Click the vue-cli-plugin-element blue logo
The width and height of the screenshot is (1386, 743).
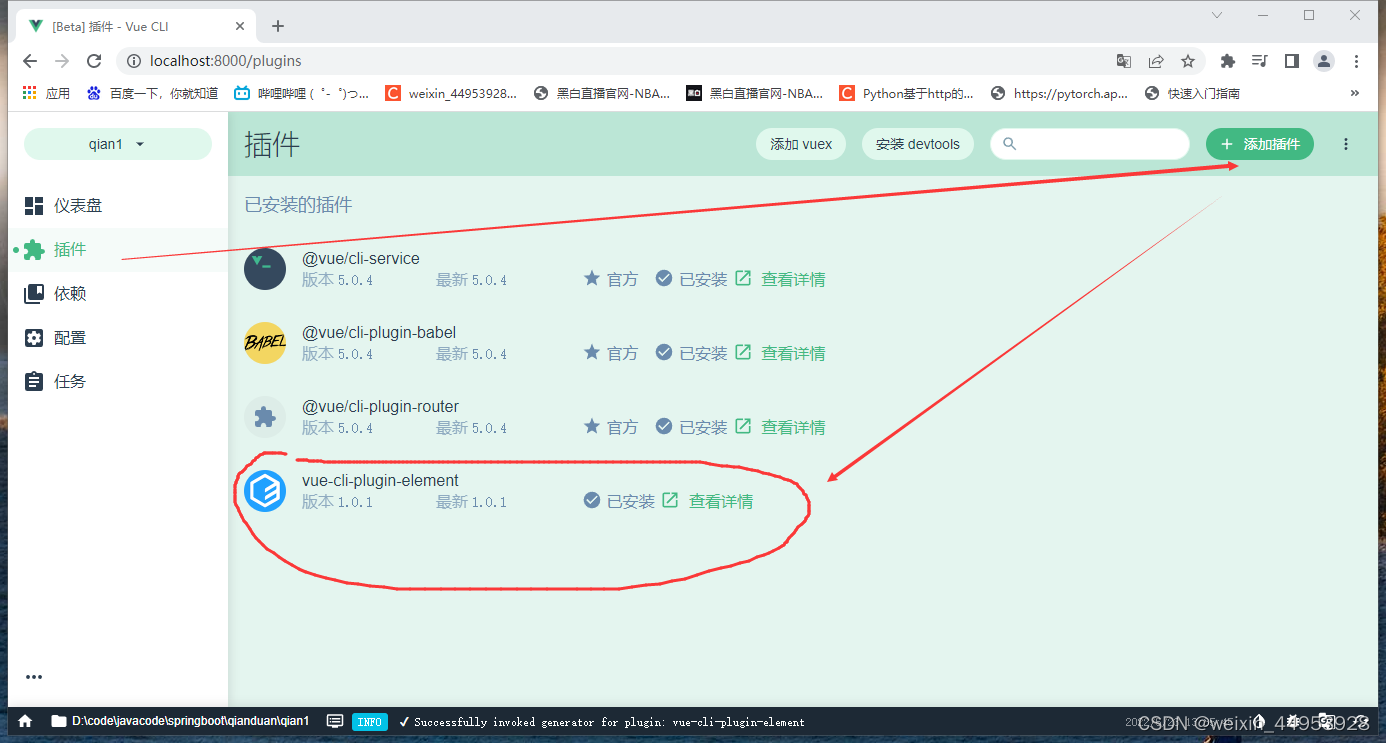[265, 491]
